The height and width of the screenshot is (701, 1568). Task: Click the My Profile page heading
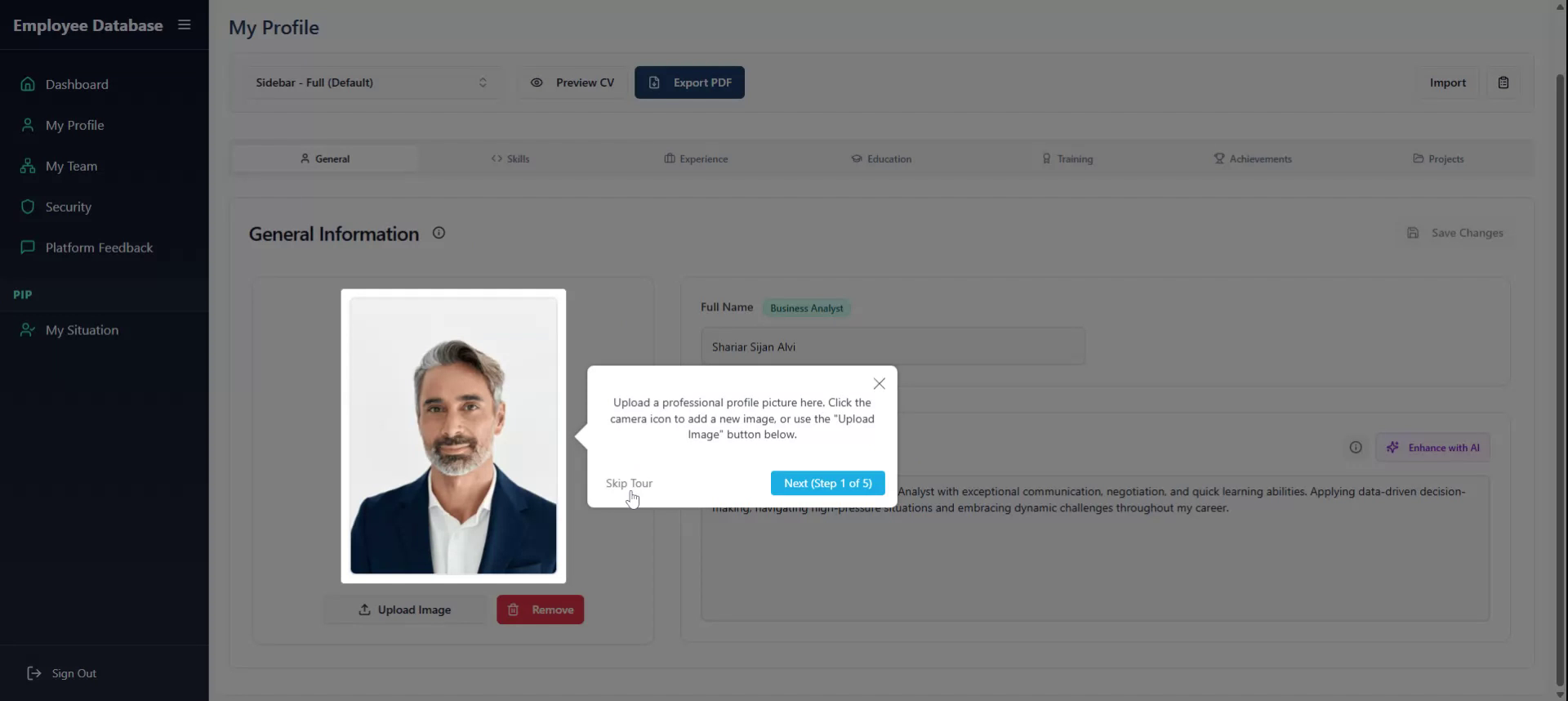click(274, 28)
